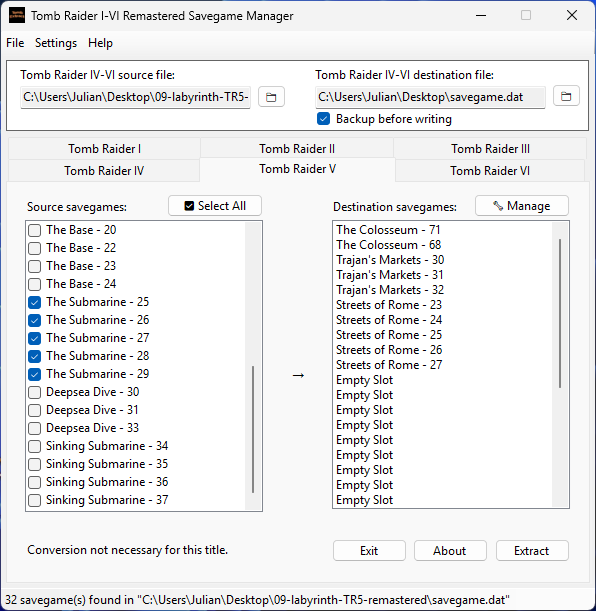
Task: Uncheck The Submarine - 29 savegame
Action: tap(35, 374)
